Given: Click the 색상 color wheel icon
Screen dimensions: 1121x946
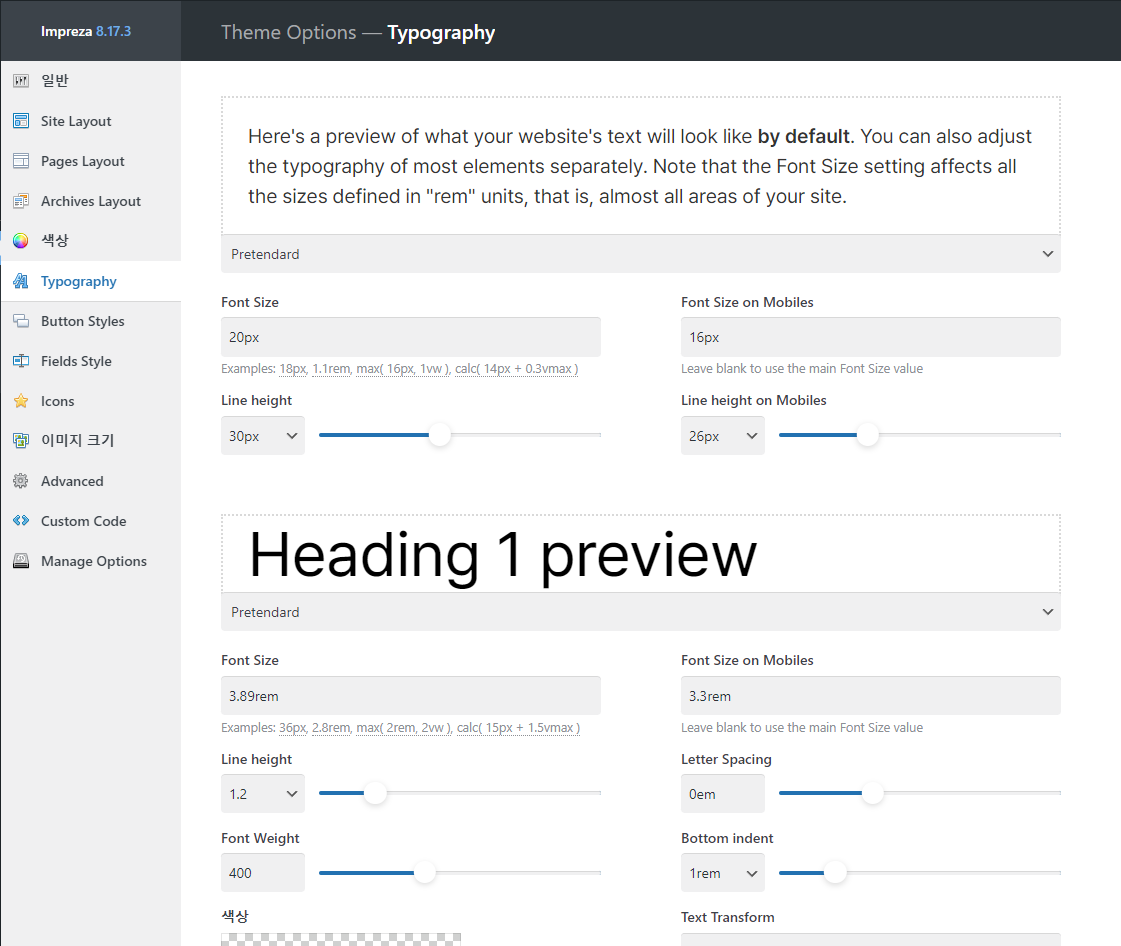Looking at the screenshot, I should click(21, 241).
